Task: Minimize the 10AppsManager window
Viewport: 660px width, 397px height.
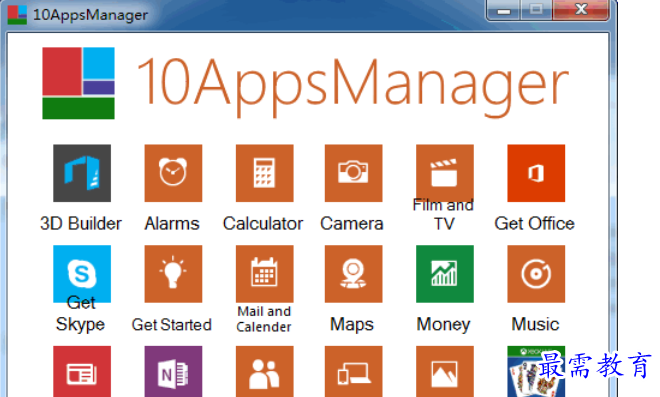Action: click(x=503, y=10)
